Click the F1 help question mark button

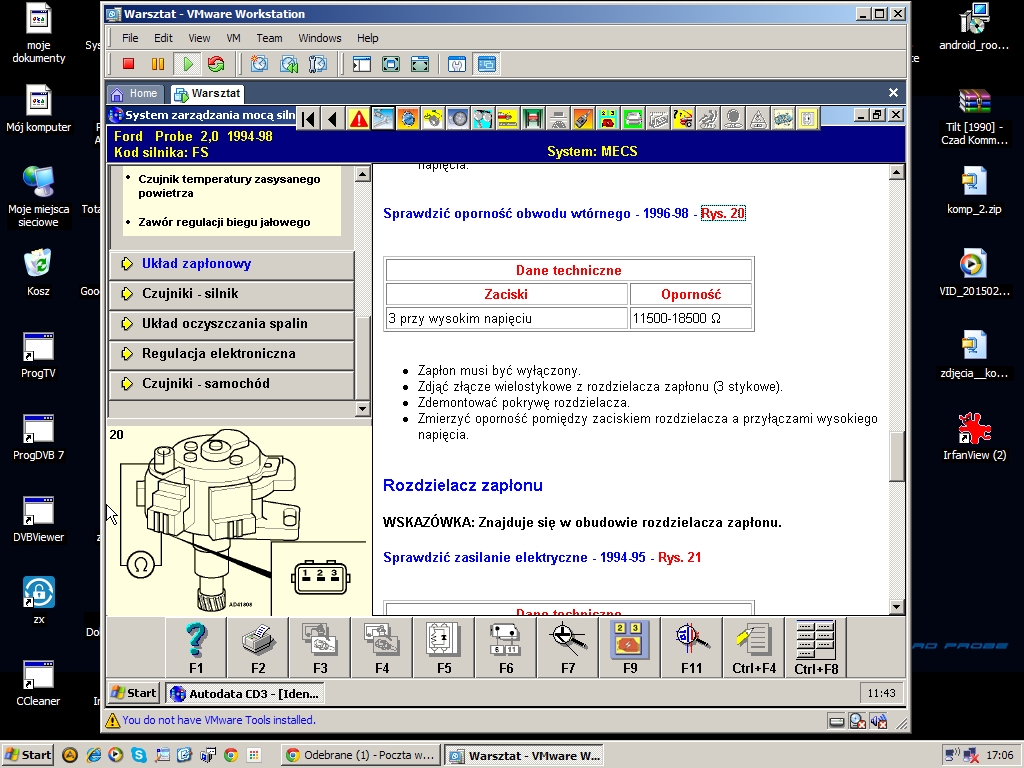click(x=196, y=646)
